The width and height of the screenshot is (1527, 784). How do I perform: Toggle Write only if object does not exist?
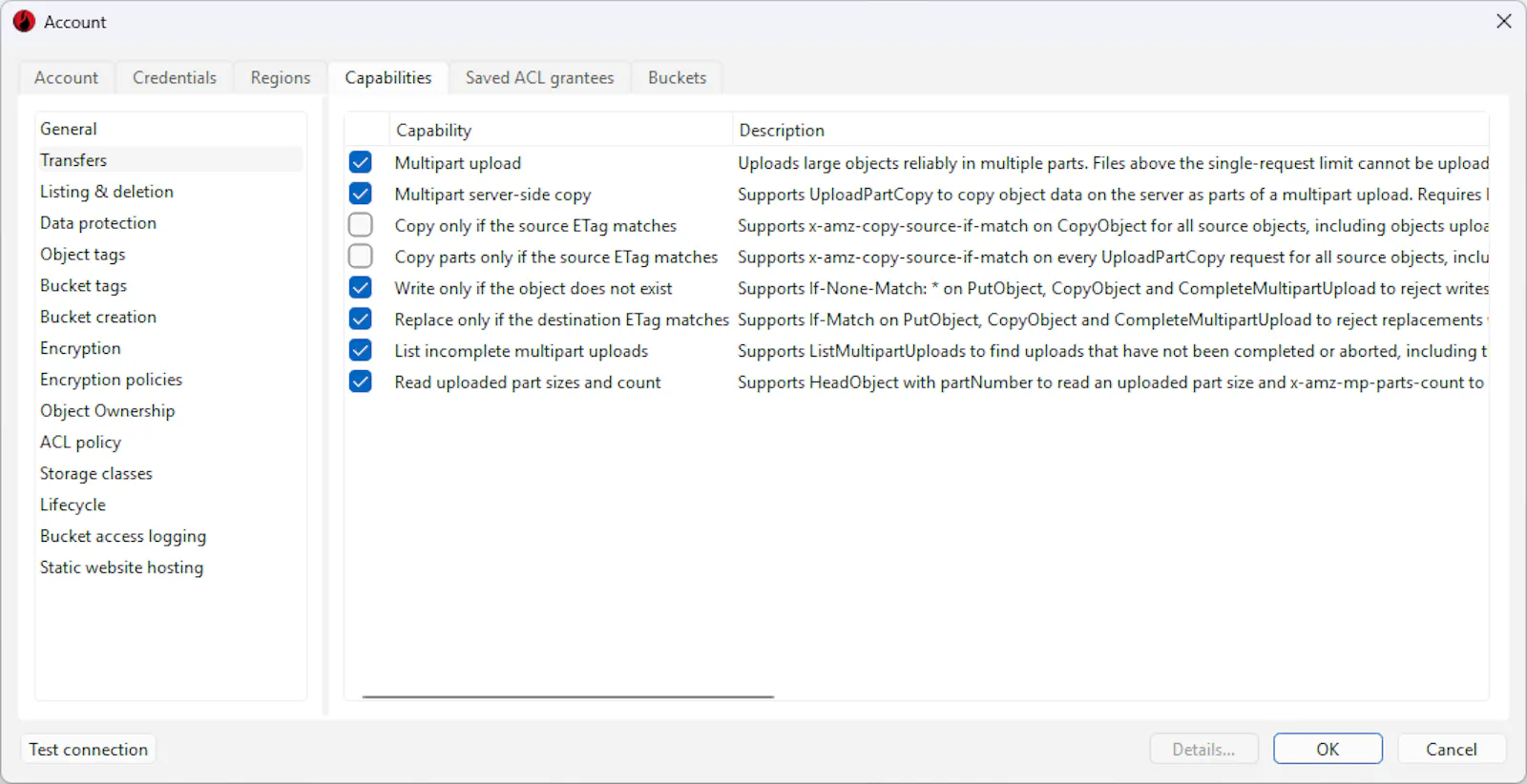[361, 288]
